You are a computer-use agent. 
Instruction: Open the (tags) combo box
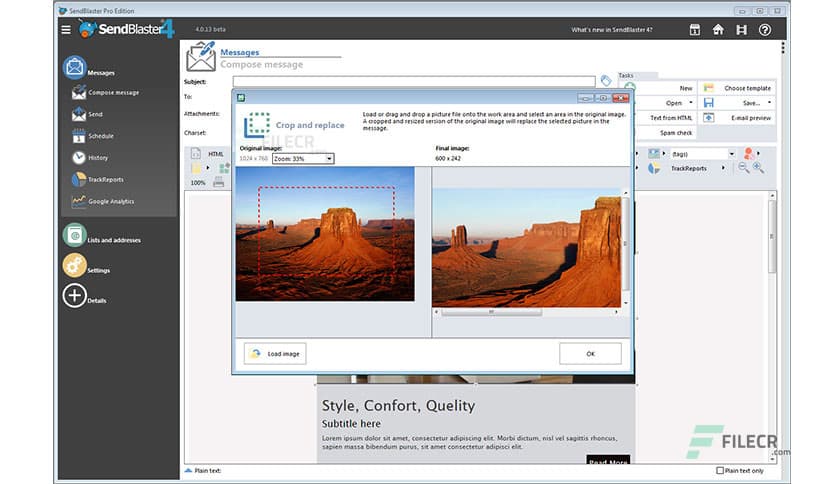703,154
